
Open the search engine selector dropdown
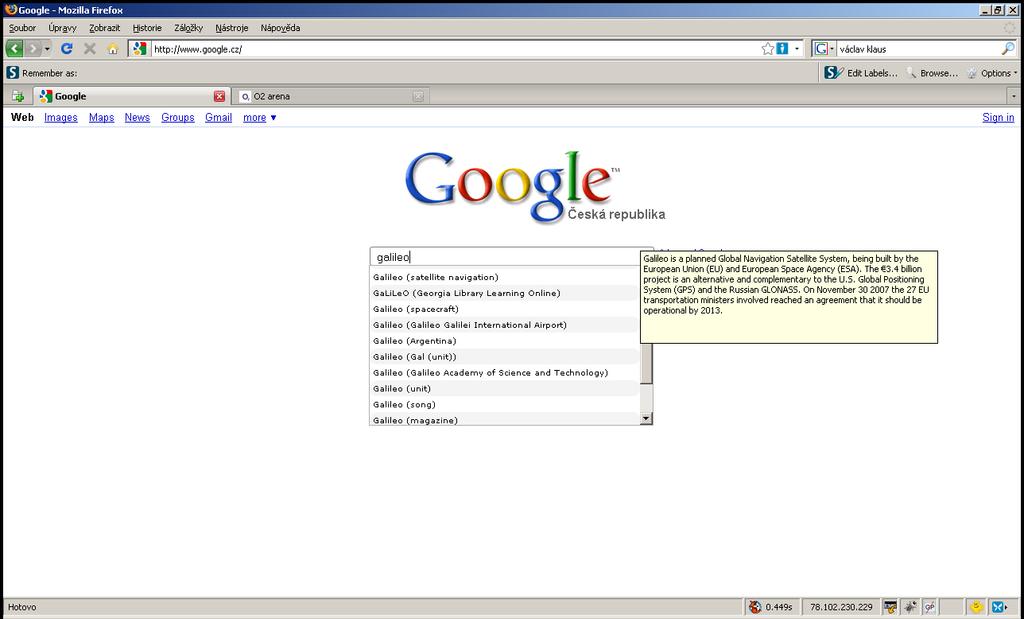click(824, 49)
